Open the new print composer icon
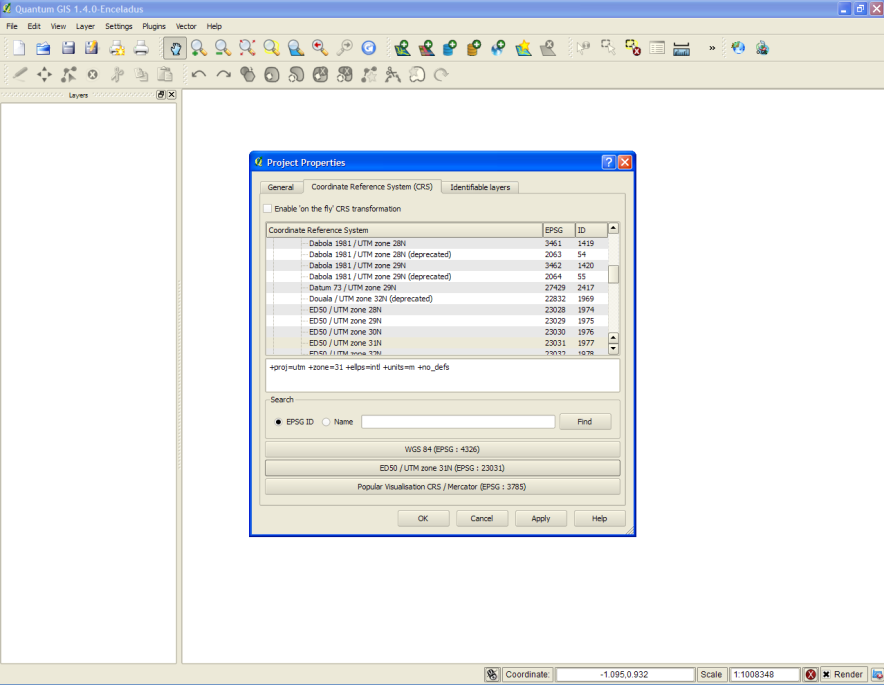Screen dimensions: 884x685 point(117,48)
